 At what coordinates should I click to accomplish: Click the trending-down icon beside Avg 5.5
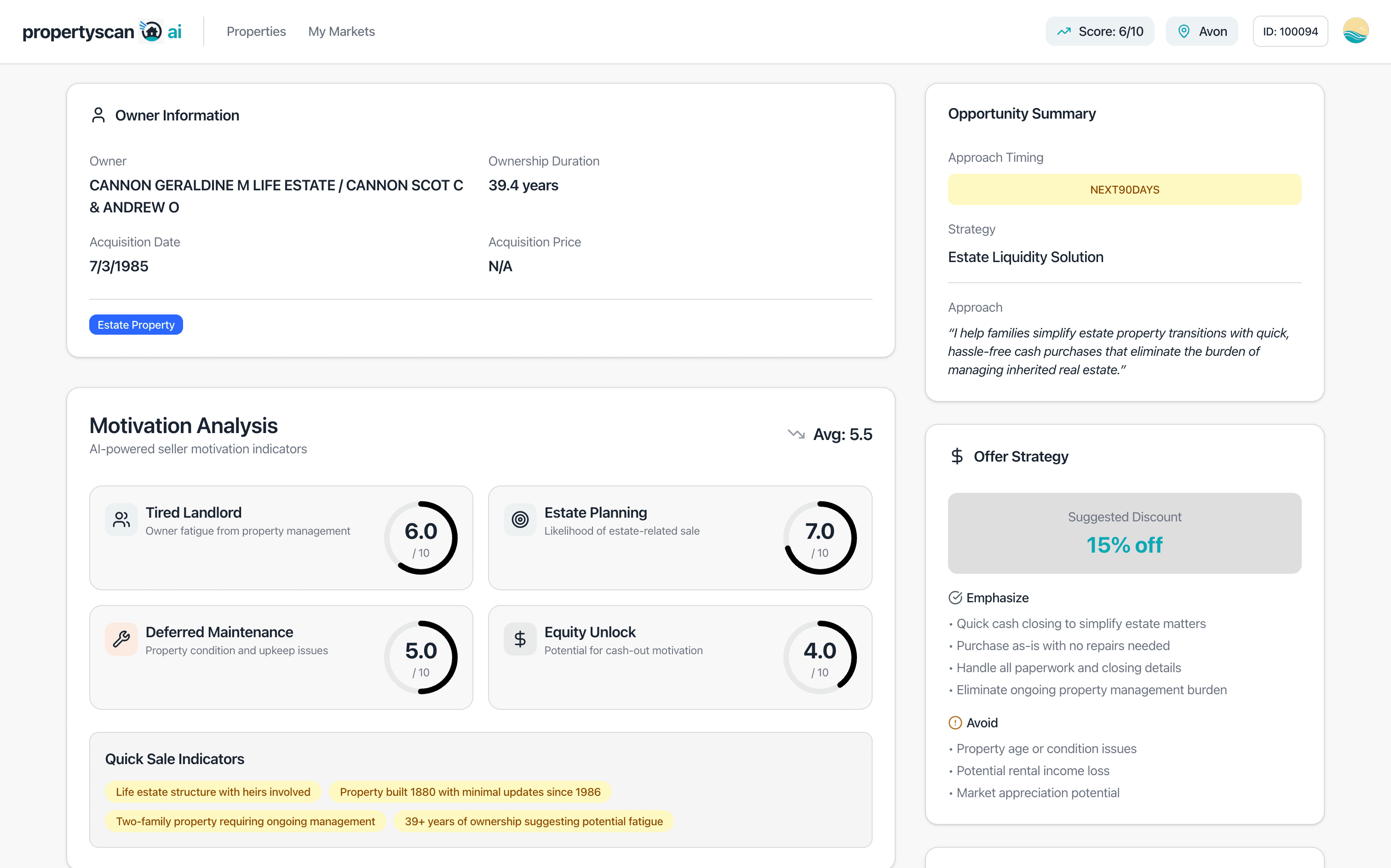796,434
